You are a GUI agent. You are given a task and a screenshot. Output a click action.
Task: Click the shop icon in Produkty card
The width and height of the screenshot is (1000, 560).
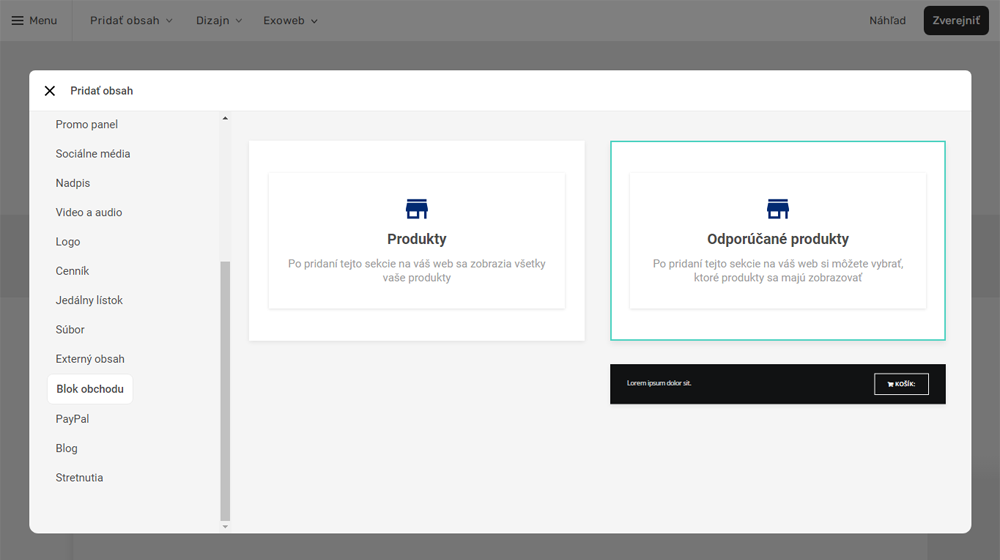[416, 208]
